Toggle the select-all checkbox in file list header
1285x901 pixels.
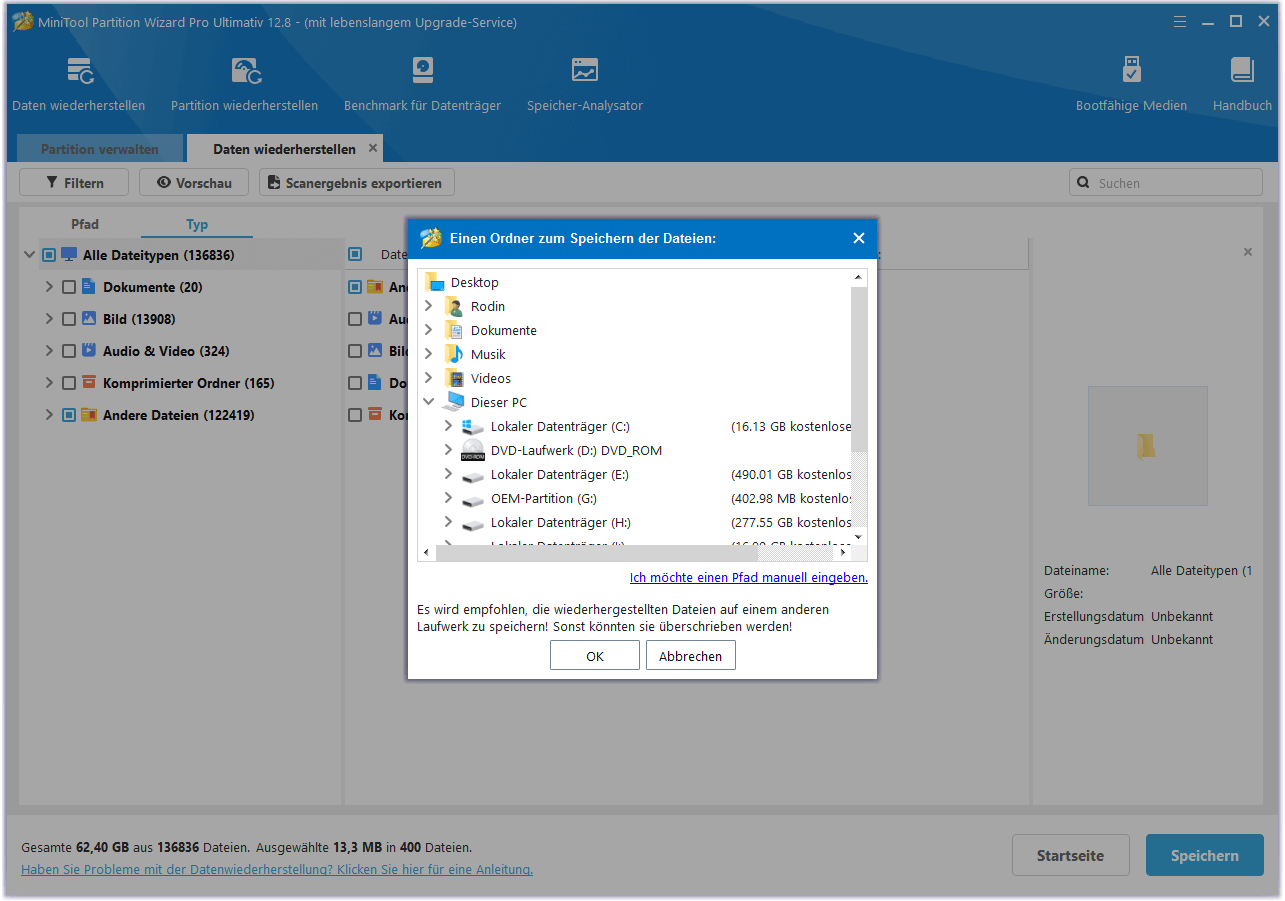click(x=355, y=255)
